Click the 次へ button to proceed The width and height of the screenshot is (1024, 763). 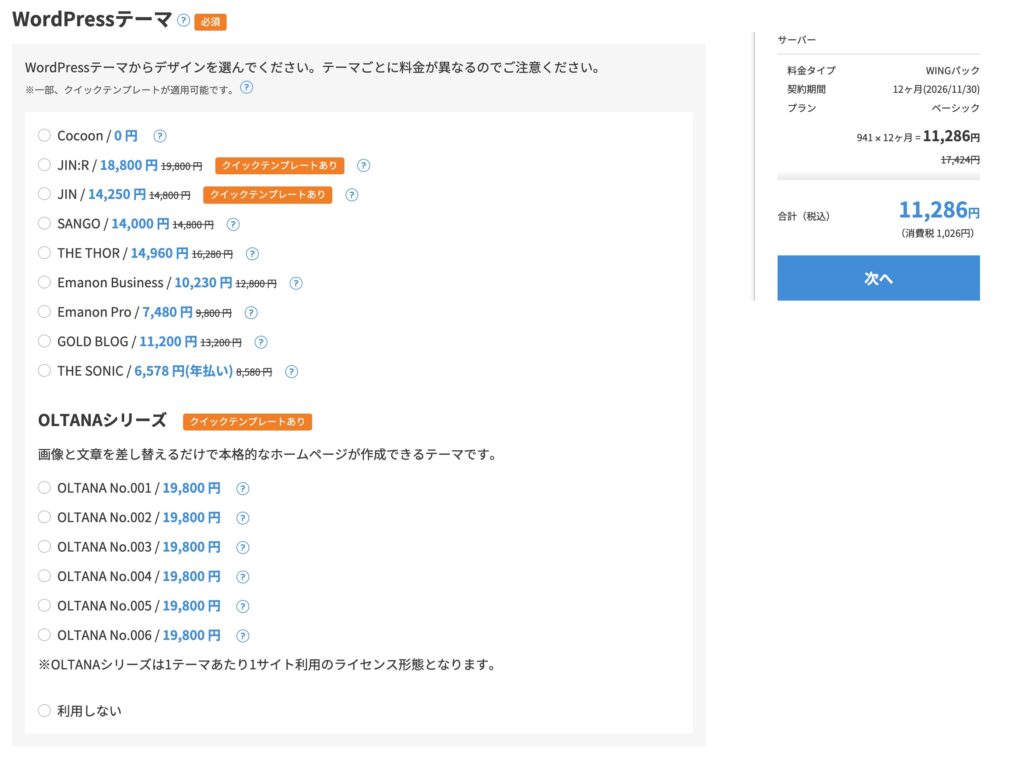click(x=878, y=277)
